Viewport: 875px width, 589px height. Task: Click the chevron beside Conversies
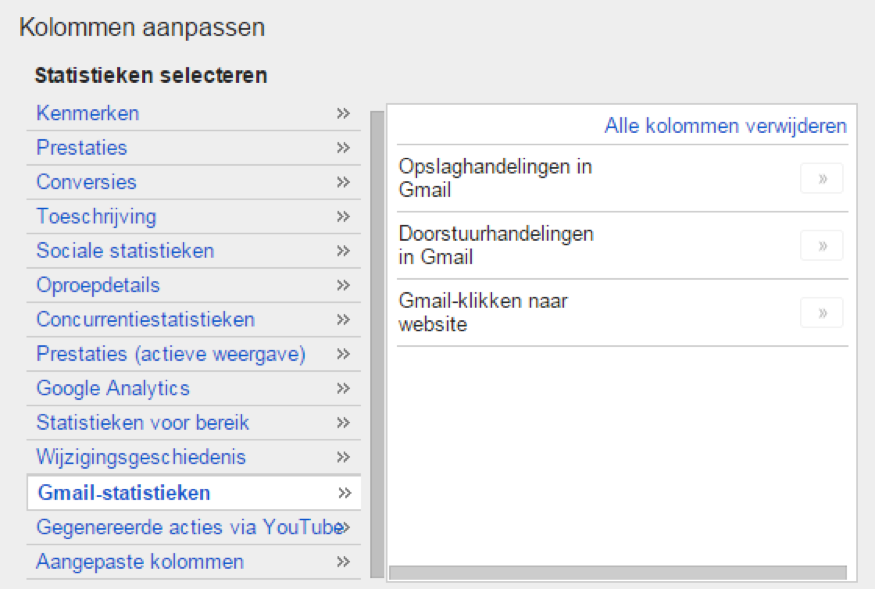[343, 182]
